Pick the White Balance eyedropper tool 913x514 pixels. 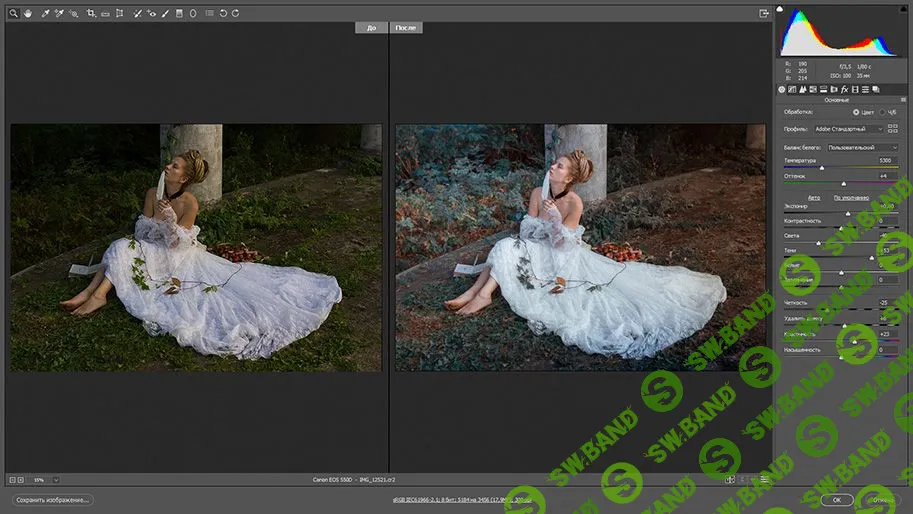pyautogui.click(x=45, y=13)
